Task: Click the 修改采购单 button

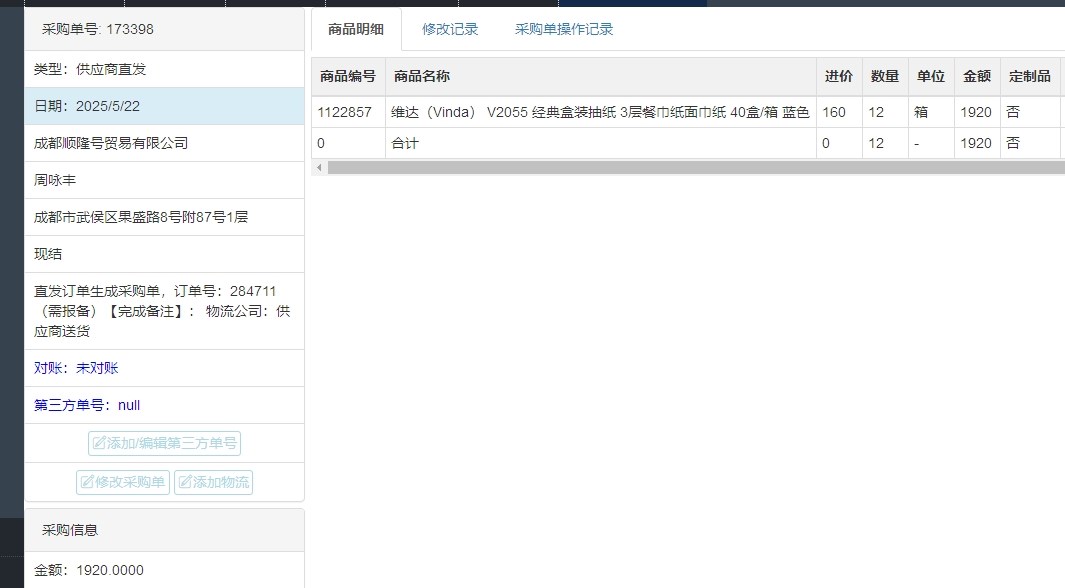Action: 123,482
